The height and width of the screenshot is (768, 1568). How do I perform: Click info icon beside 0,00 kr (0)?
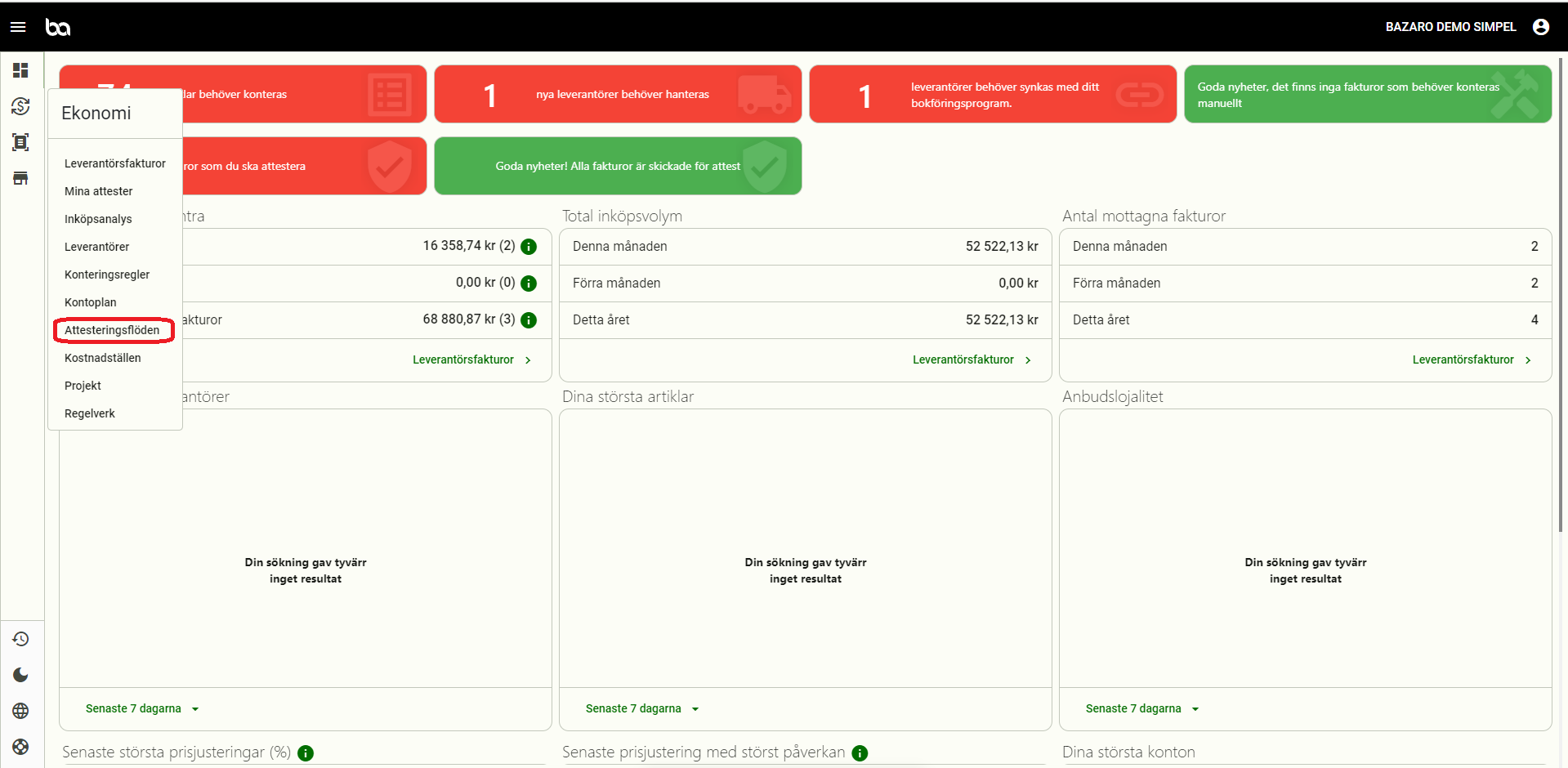(x=529, y=284)
